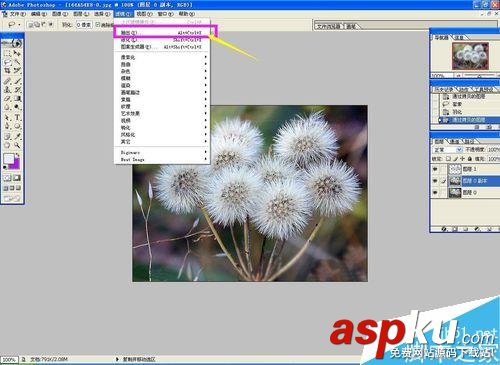Select the Magic Wand tool
Viewport: 500px width, 365px height.
pos(17,62)
